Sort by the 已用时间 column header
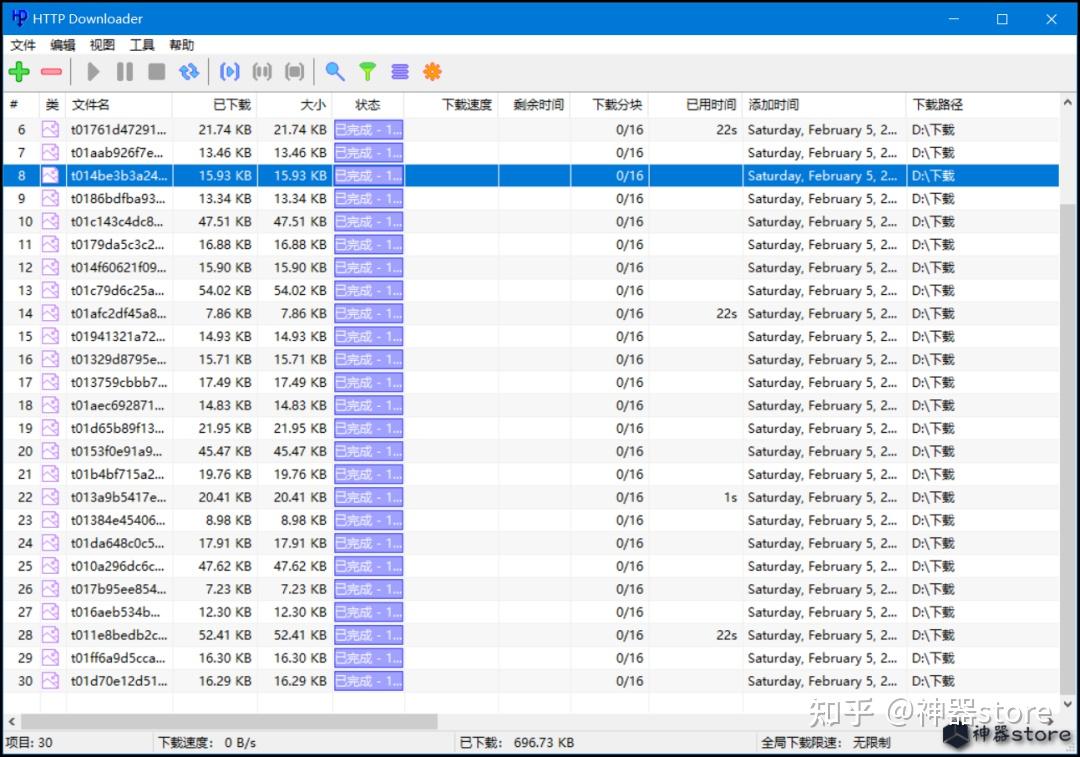 pos(696,105)
